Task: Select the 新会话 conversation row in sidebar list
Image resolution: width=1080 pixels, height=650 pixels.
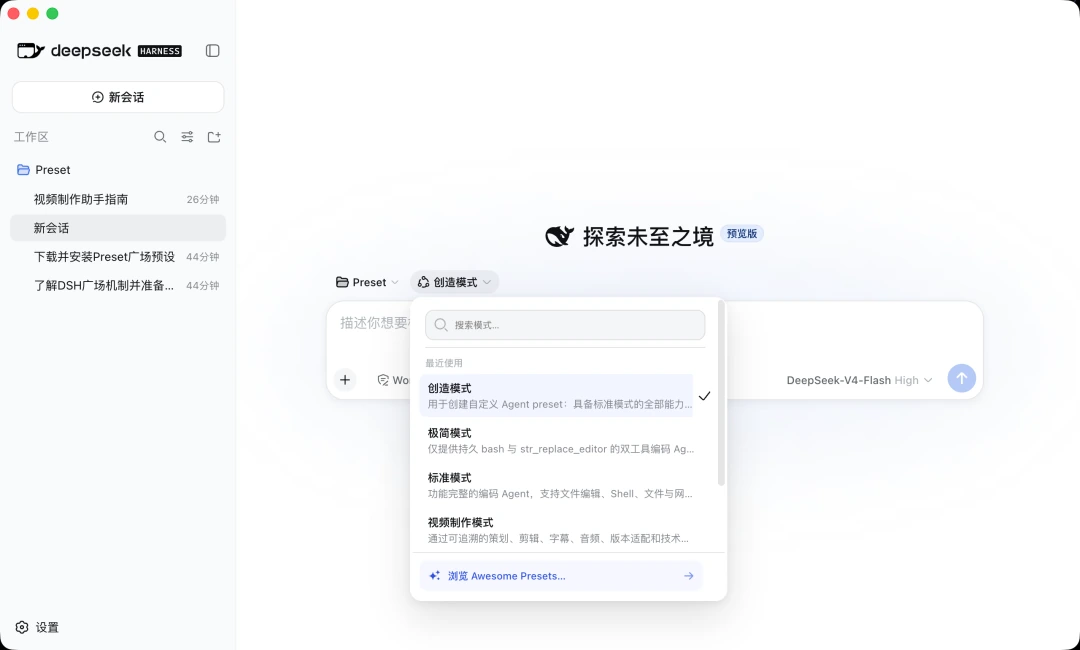Action: [118, 228]
